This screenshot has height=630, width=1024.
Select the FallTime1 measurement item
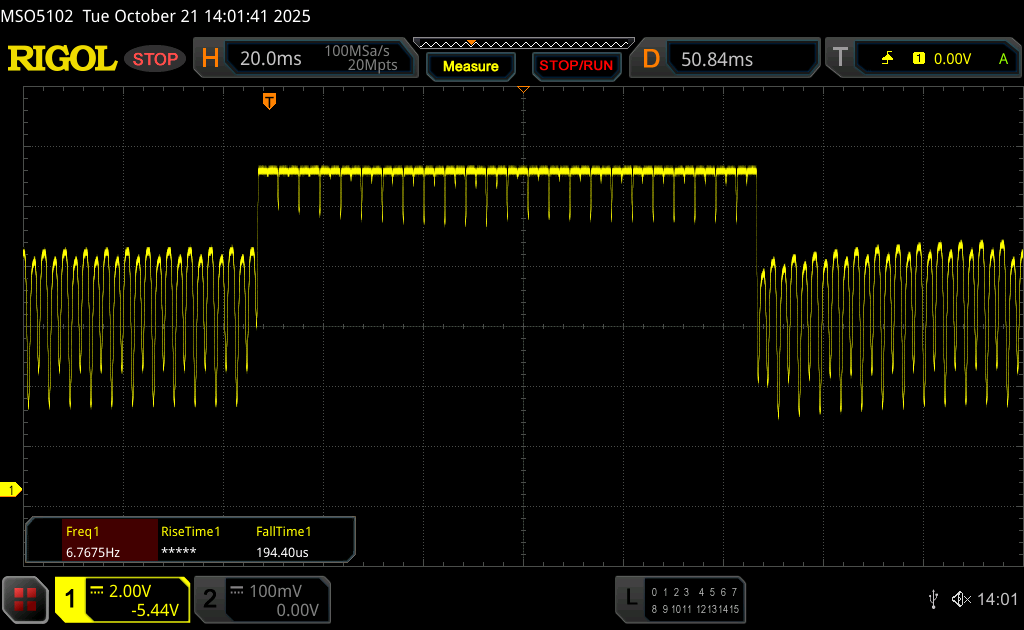pos(284,541)
